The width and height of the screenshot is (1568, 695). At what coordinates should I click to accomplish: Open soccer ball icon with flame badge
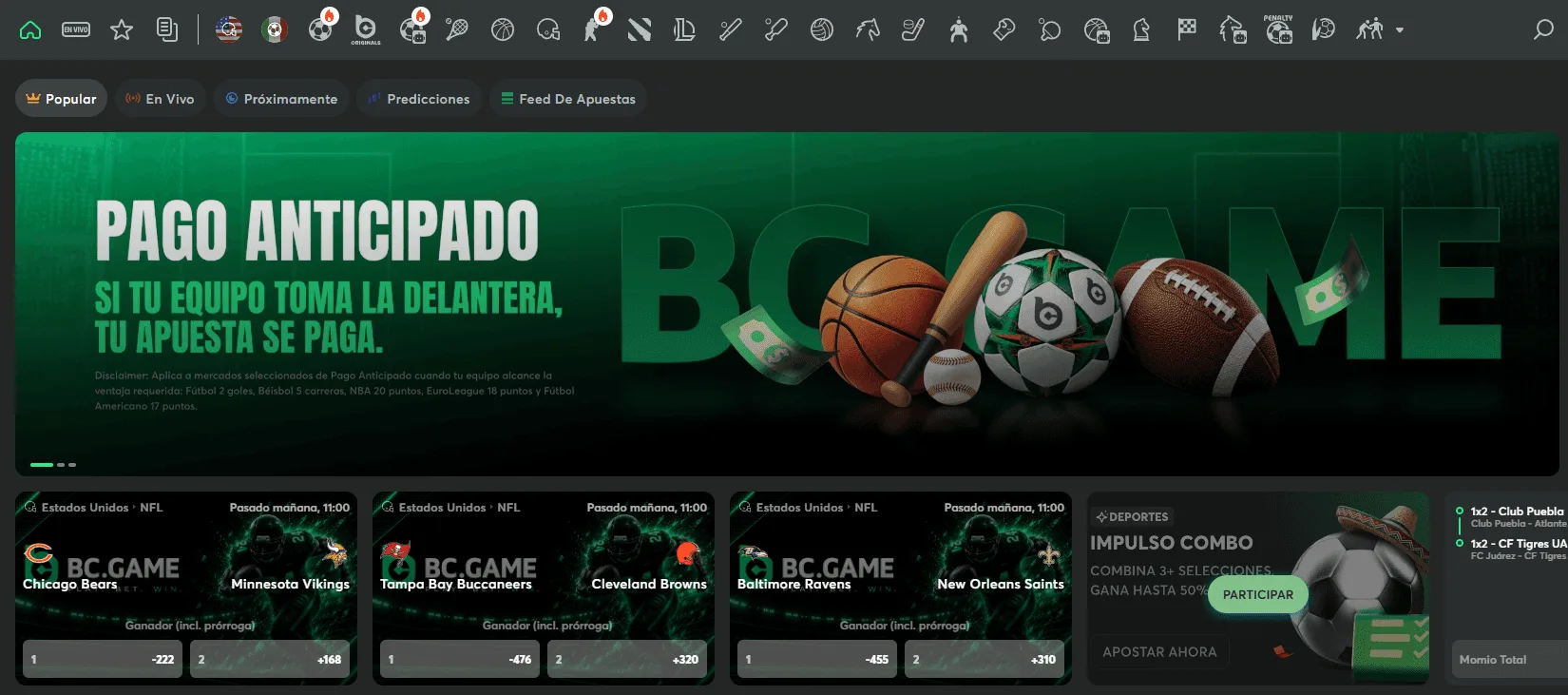(x=321, y=29)
